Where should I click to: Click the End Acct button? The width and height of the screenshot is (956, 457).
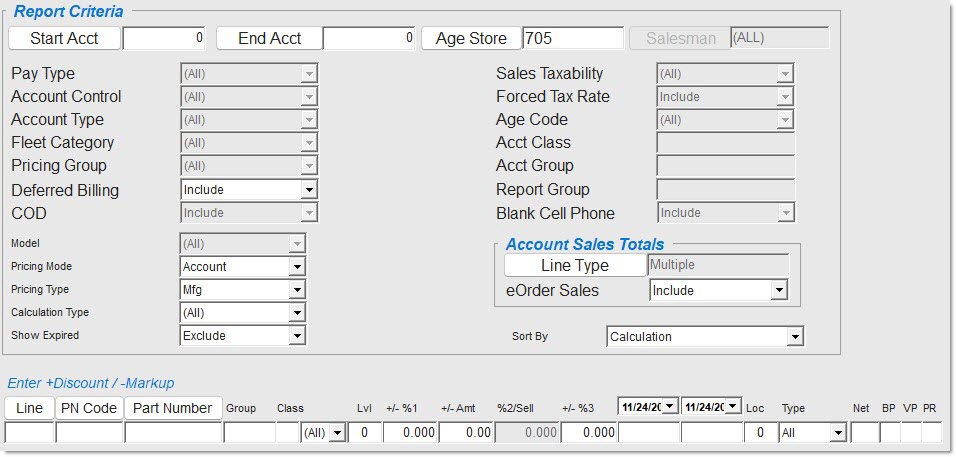pyautogui.click(x=269, y=38)
